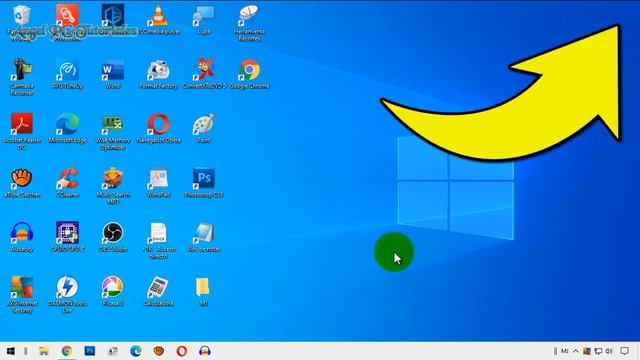The width and height of the screenshot is (640, 360).
Task: Open AVG TuneUp desktop shortcut
Action: pyautogui.click(x=67, y=70)
